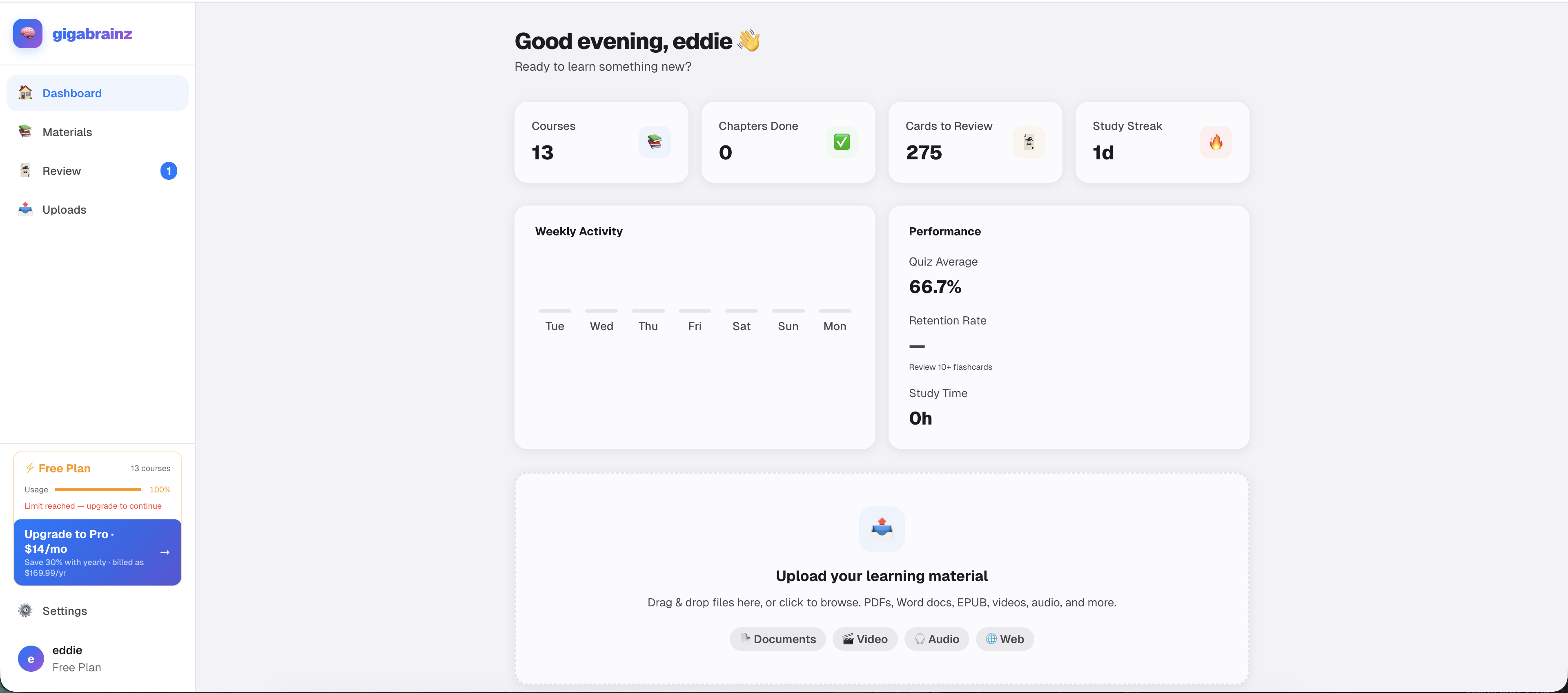This screenshot has width=1568, height=693.
Task: Enable the Web file type filter
Action: pos(1004,639)
